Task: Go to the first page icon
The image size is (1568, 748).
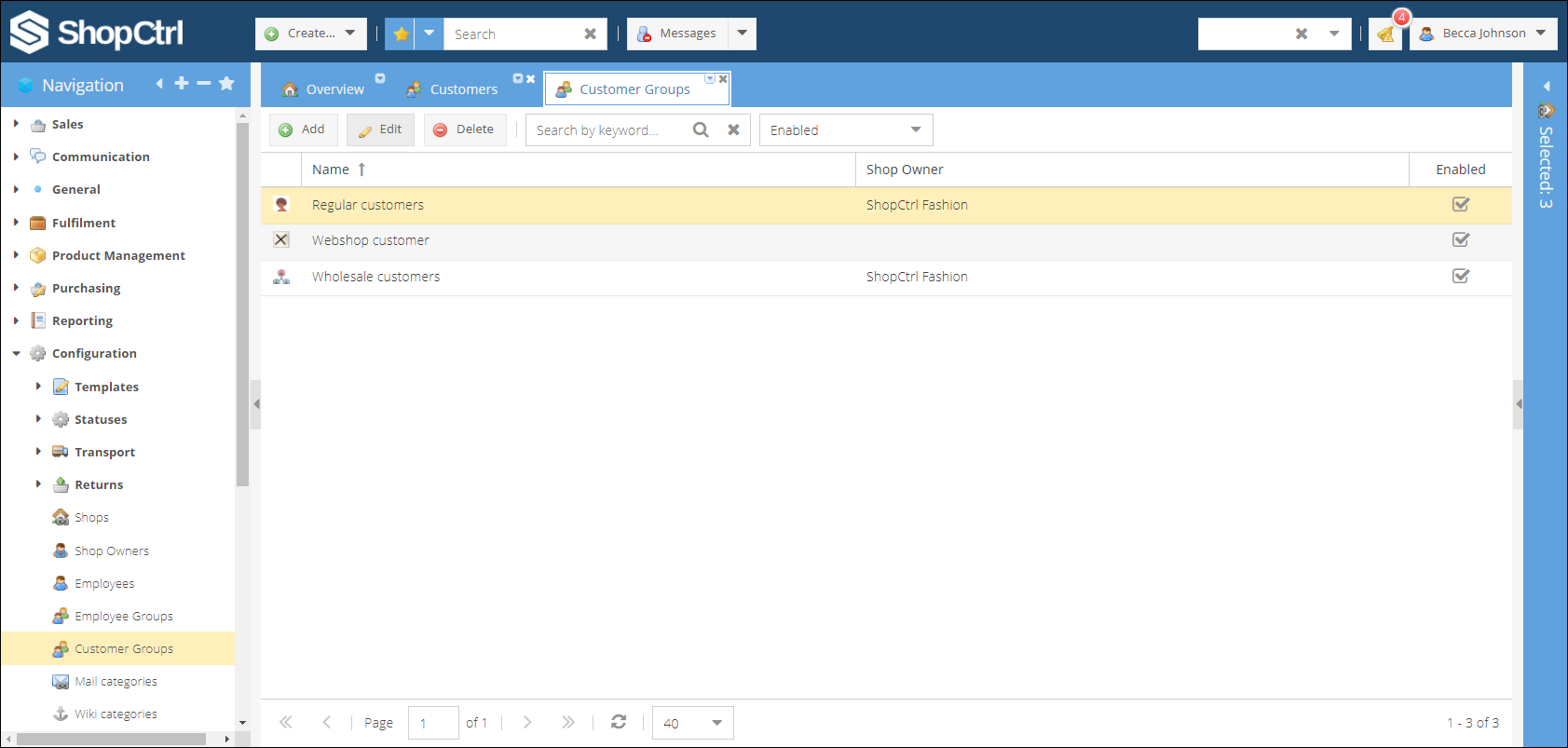Action: [x=286, y=722]
